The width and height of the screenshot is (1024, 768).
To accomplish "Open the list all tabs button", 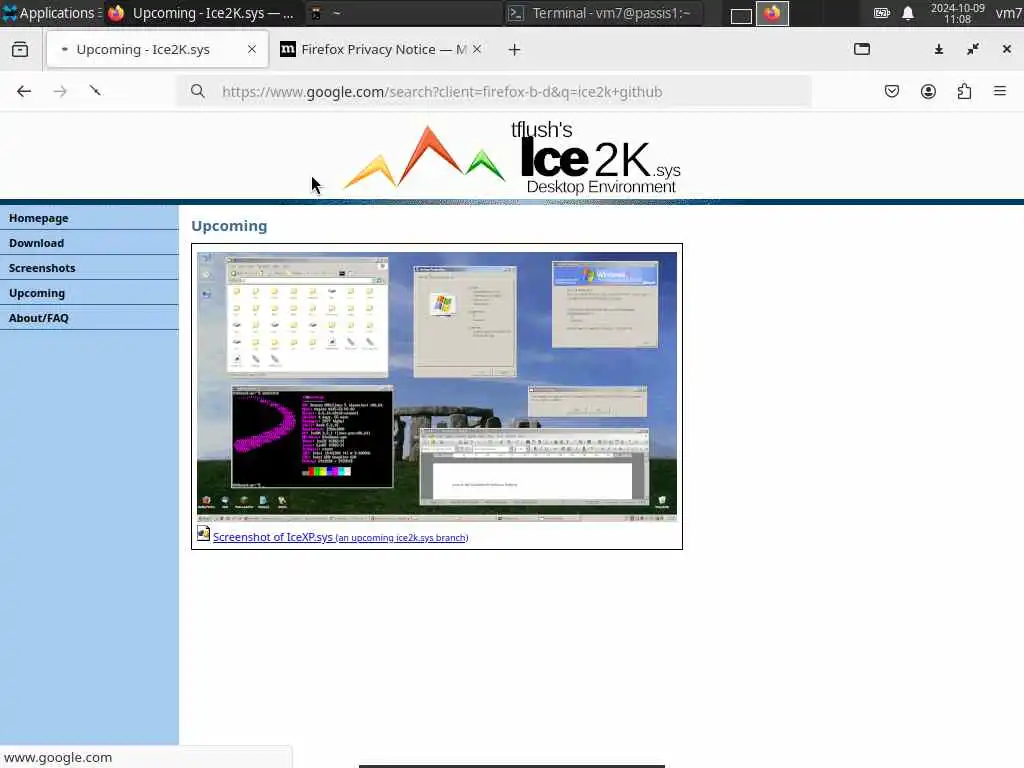I will [862, 49].
